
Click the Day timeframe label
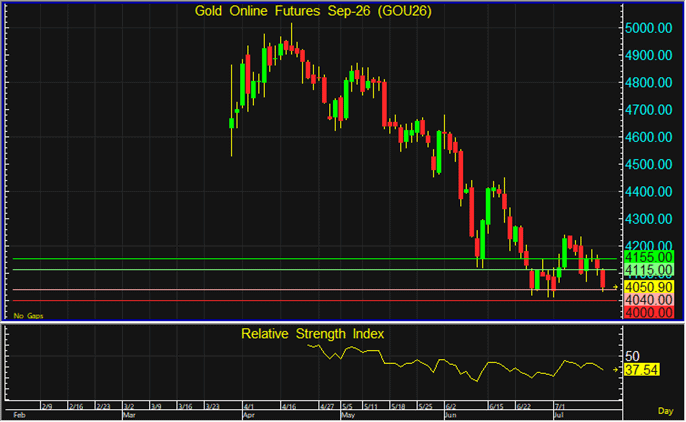(x=665, y=411)
